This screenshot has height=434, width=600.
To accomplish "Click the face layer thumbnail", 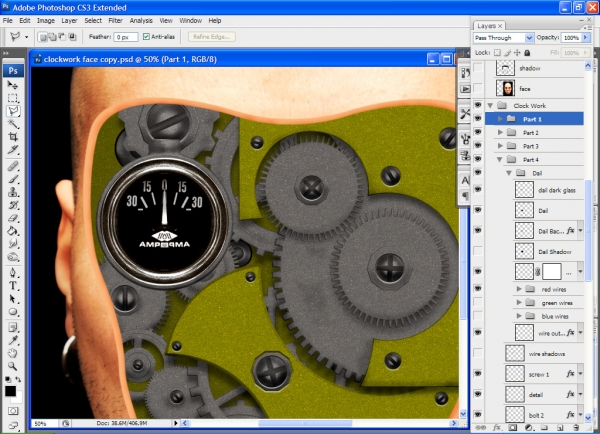I will [507, 88].
